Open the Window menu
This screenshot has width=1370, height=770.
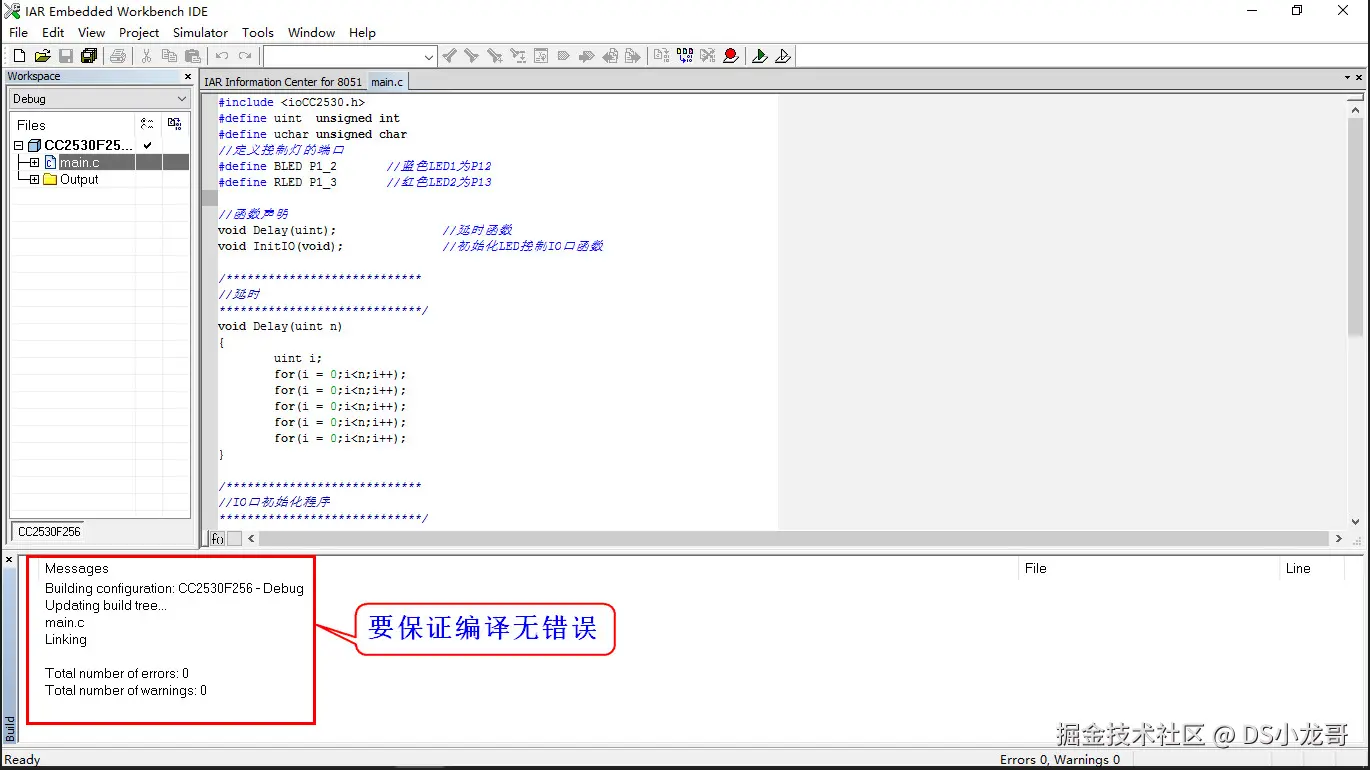click(311, 32)
